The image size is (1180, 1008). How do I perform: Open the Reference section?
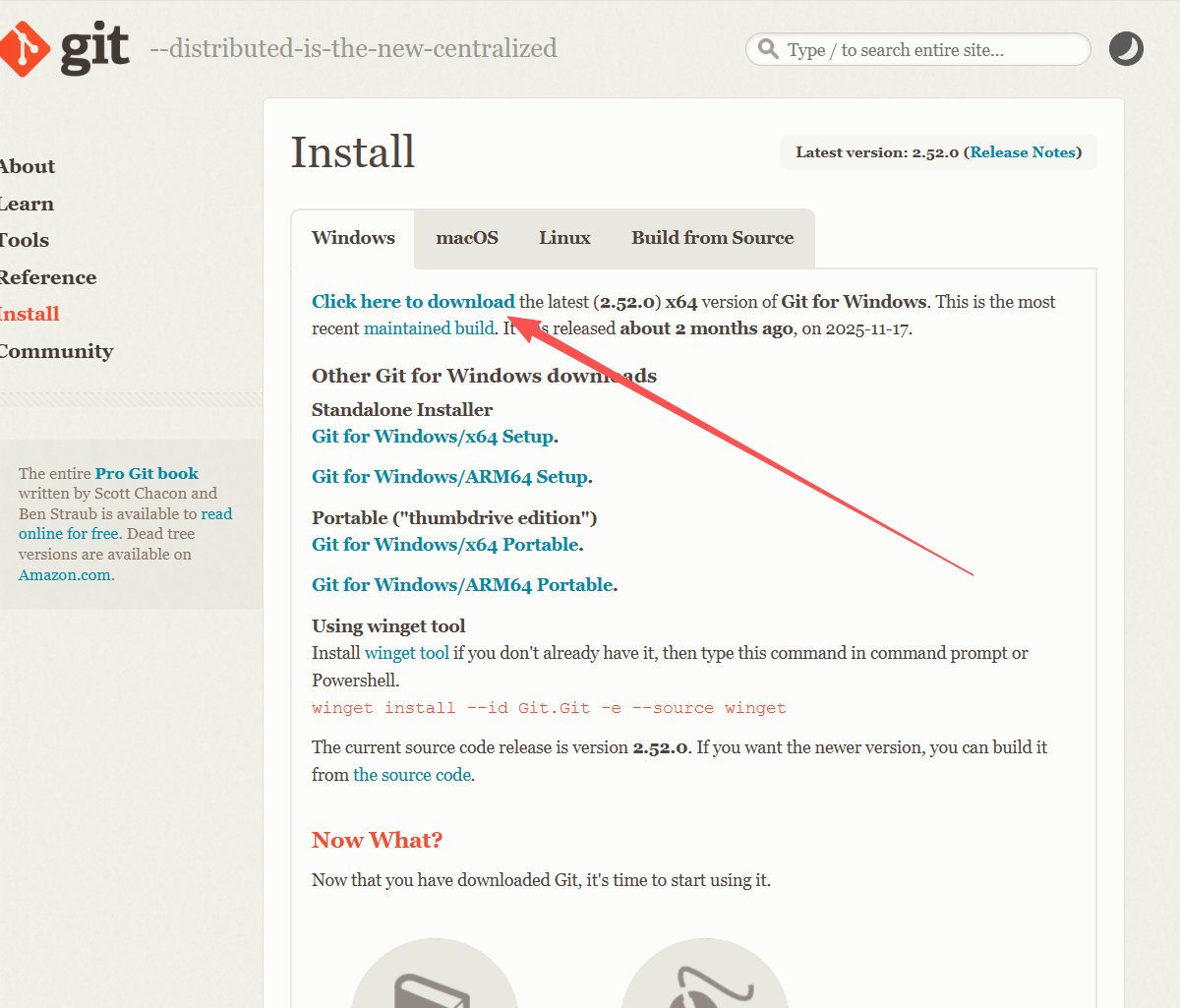tap(48, 277)
